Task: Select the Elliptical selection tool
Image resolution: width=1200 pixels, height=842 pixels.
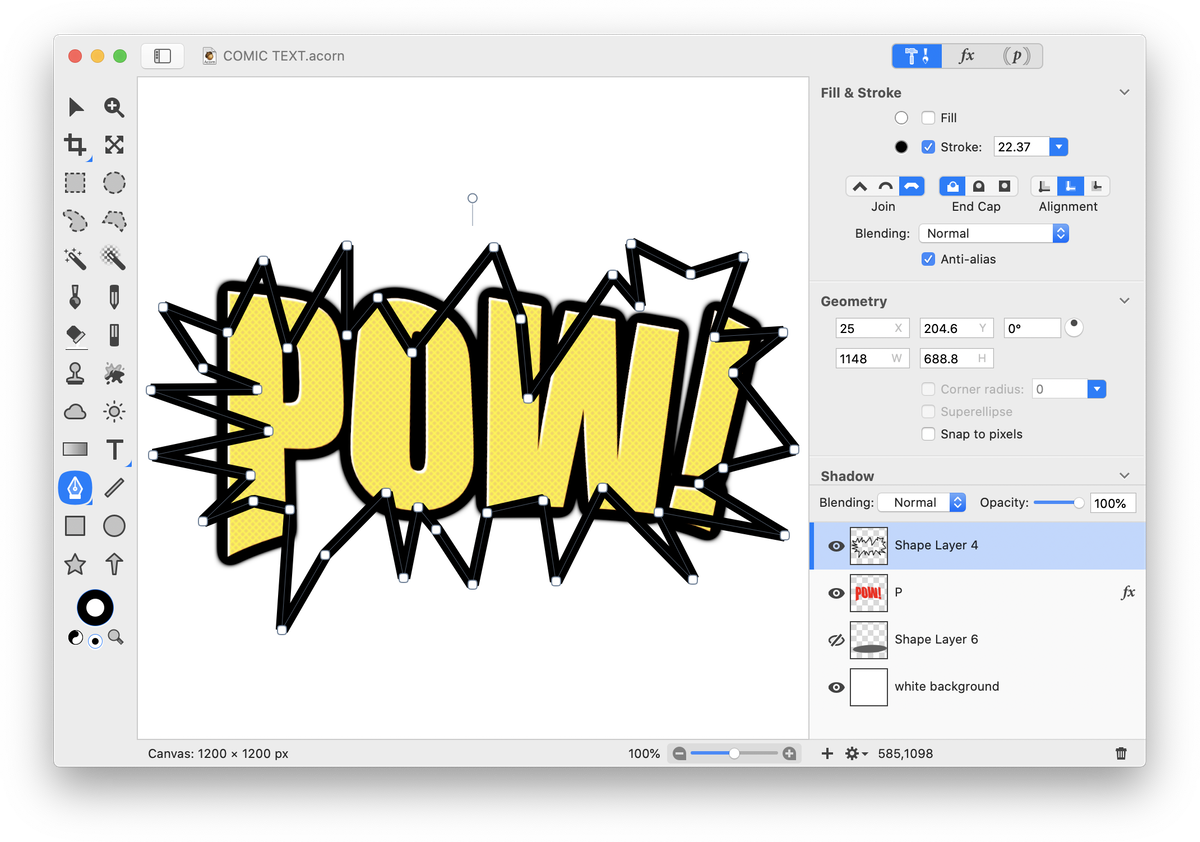Action: pos(115,183)
